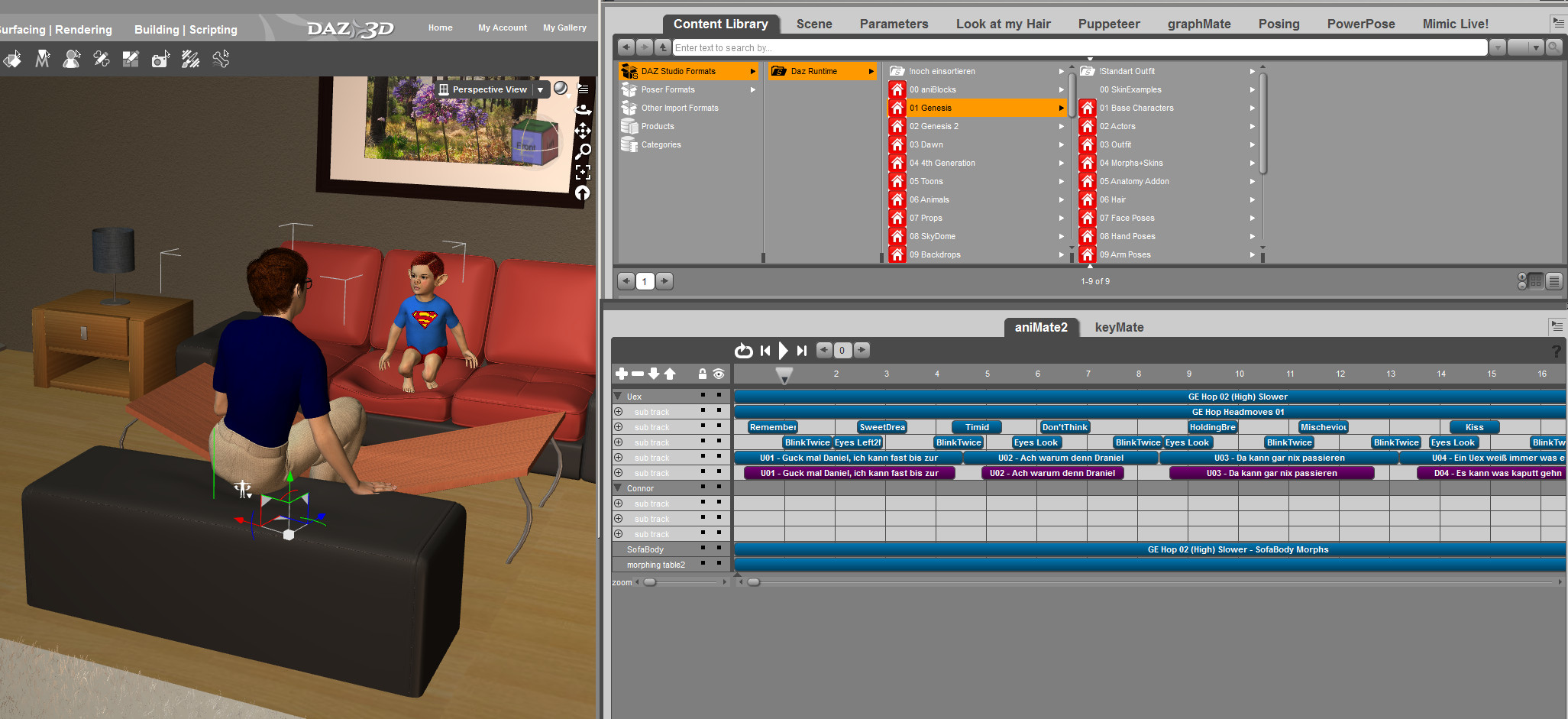Expand the Poser Formats folder arrow
The image size is (1568, 719).
pos(753,89)
